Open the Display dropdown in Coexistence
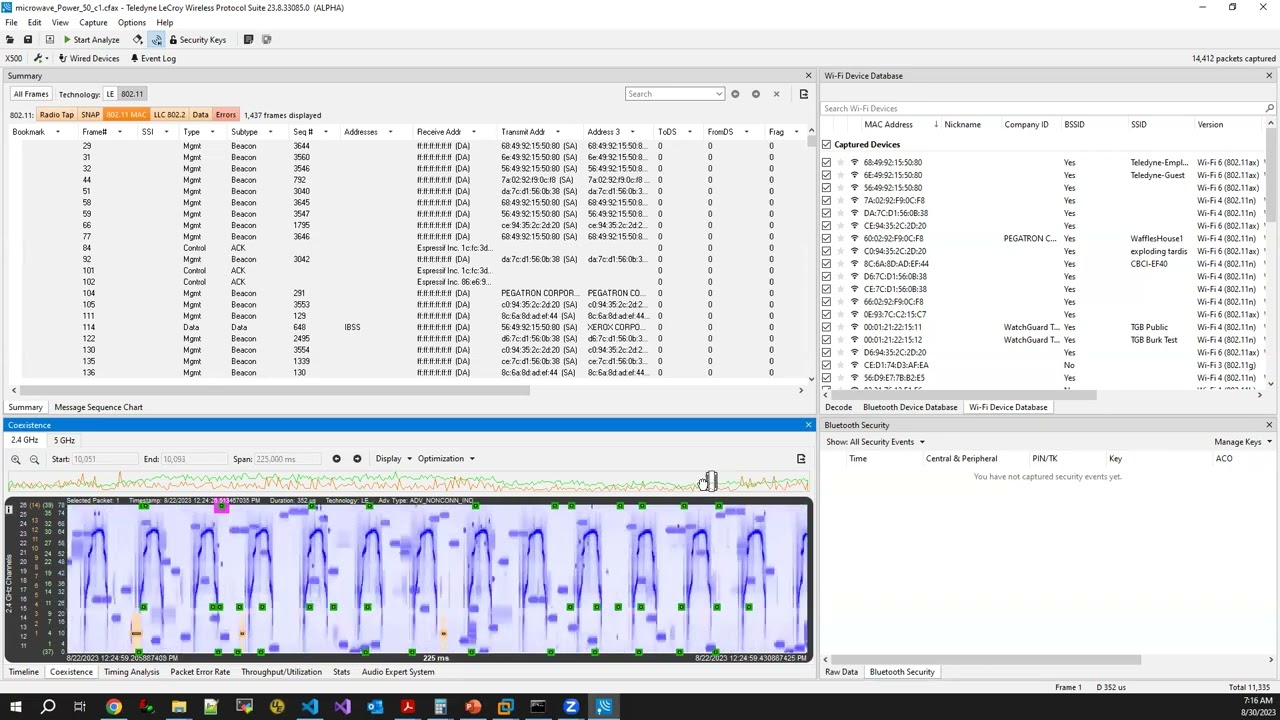The image size is (1280, 720). [x=393, y=459]
